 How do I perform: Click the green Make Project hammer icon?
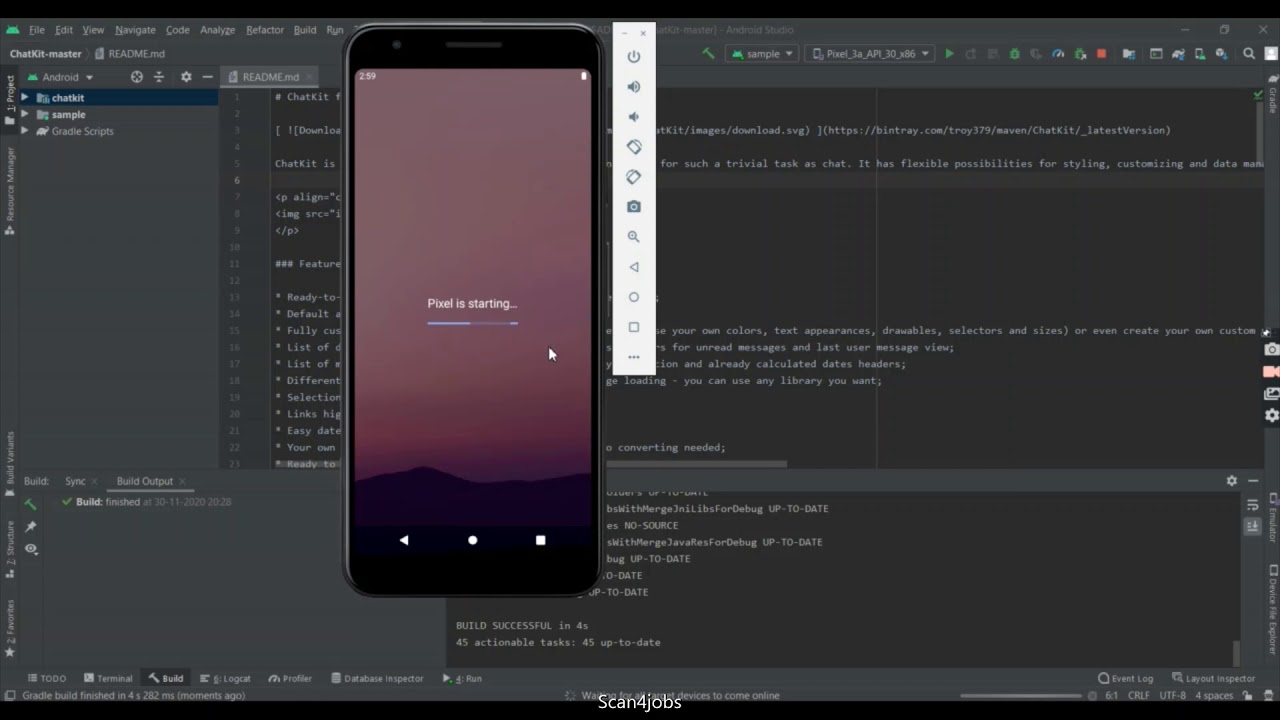(708, 54)
